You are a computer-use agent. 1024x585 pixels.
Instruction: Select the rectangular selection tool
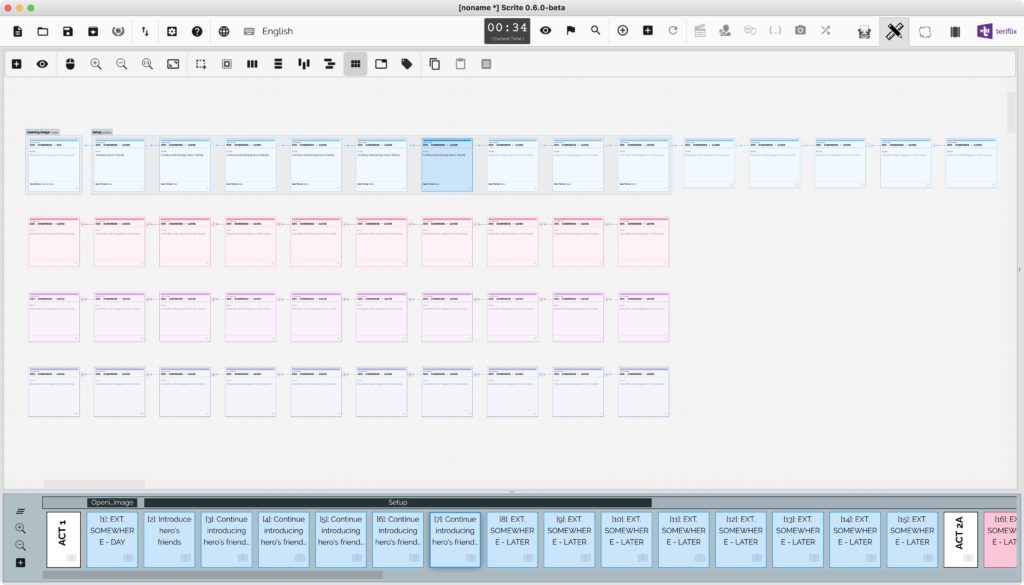coord(201,64)
